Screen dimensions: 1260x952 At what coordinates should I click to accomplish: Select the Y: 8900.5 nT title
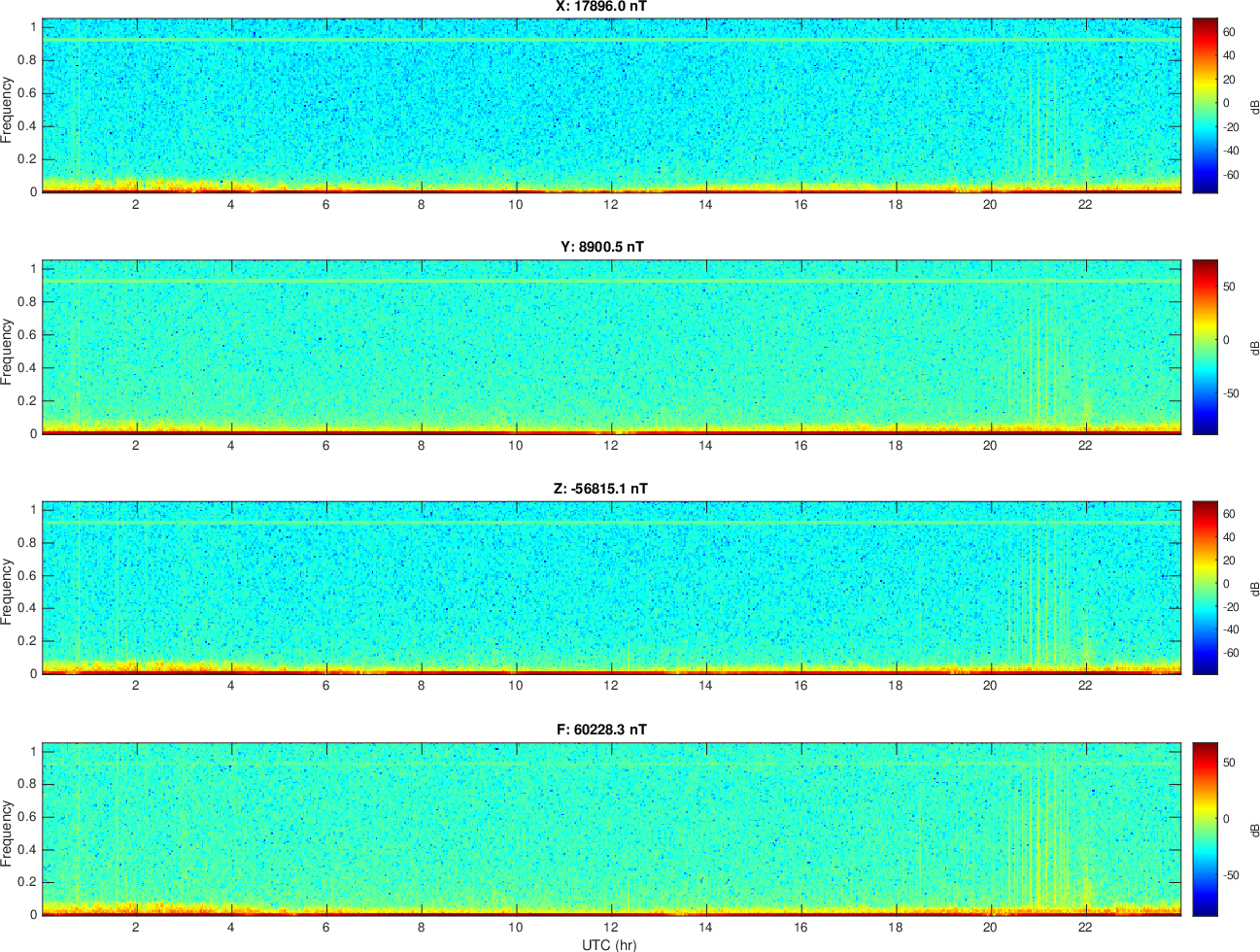click(x=601, y=247)
